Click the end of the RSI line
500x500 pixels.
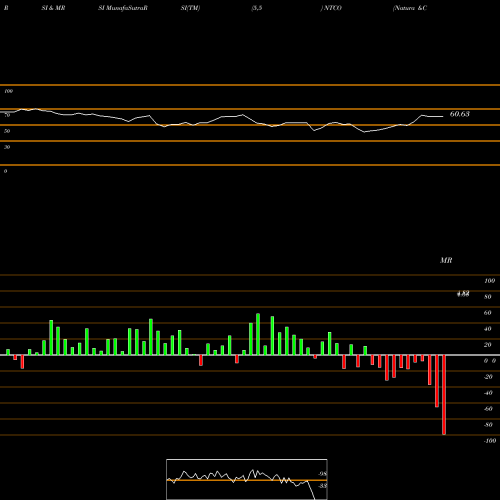pos(443,116)
